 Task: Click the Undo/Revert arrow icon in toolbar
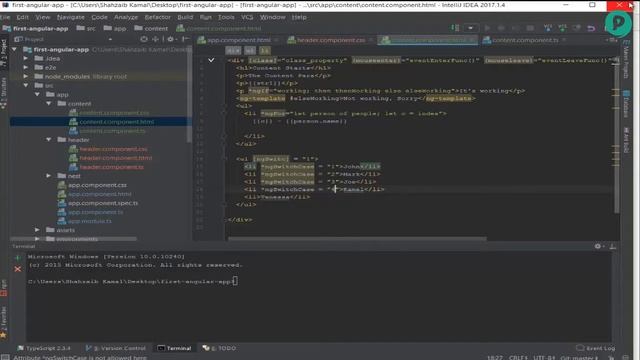point(591,28)
